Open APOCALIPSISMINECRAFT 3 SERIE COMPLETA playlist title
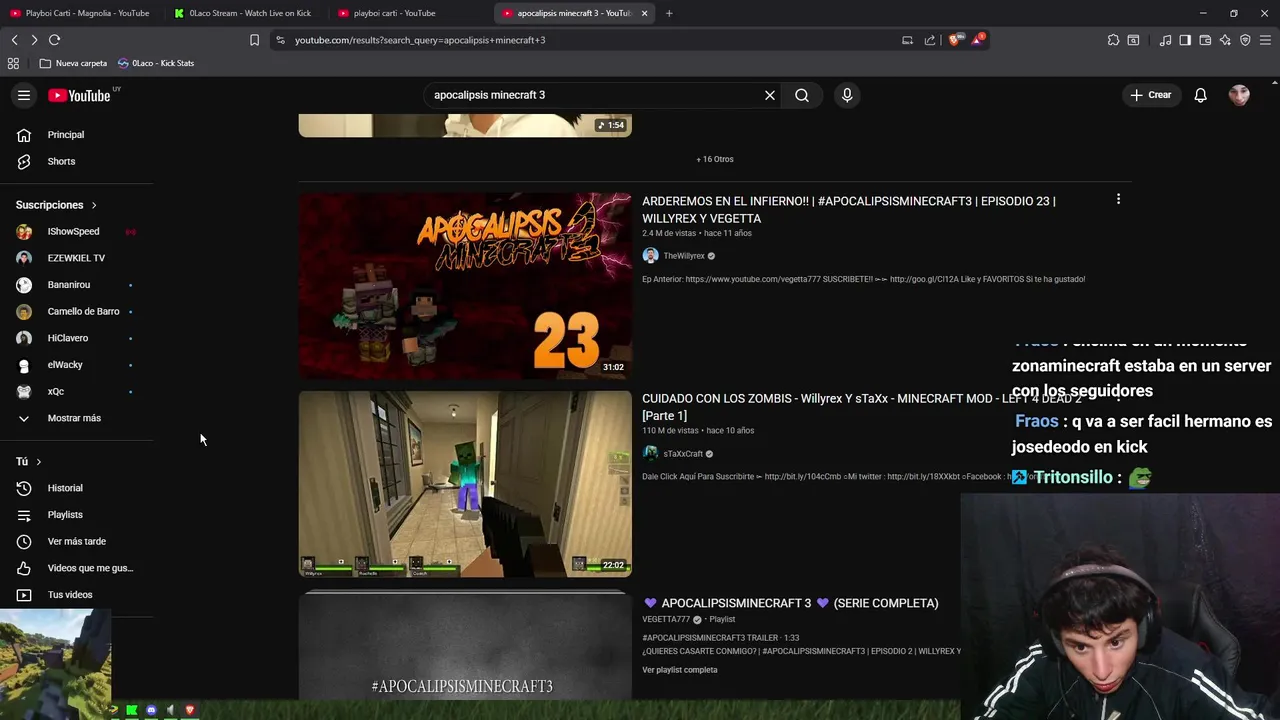The height and width of the screenshot is (720, 1280). [791, 603]
